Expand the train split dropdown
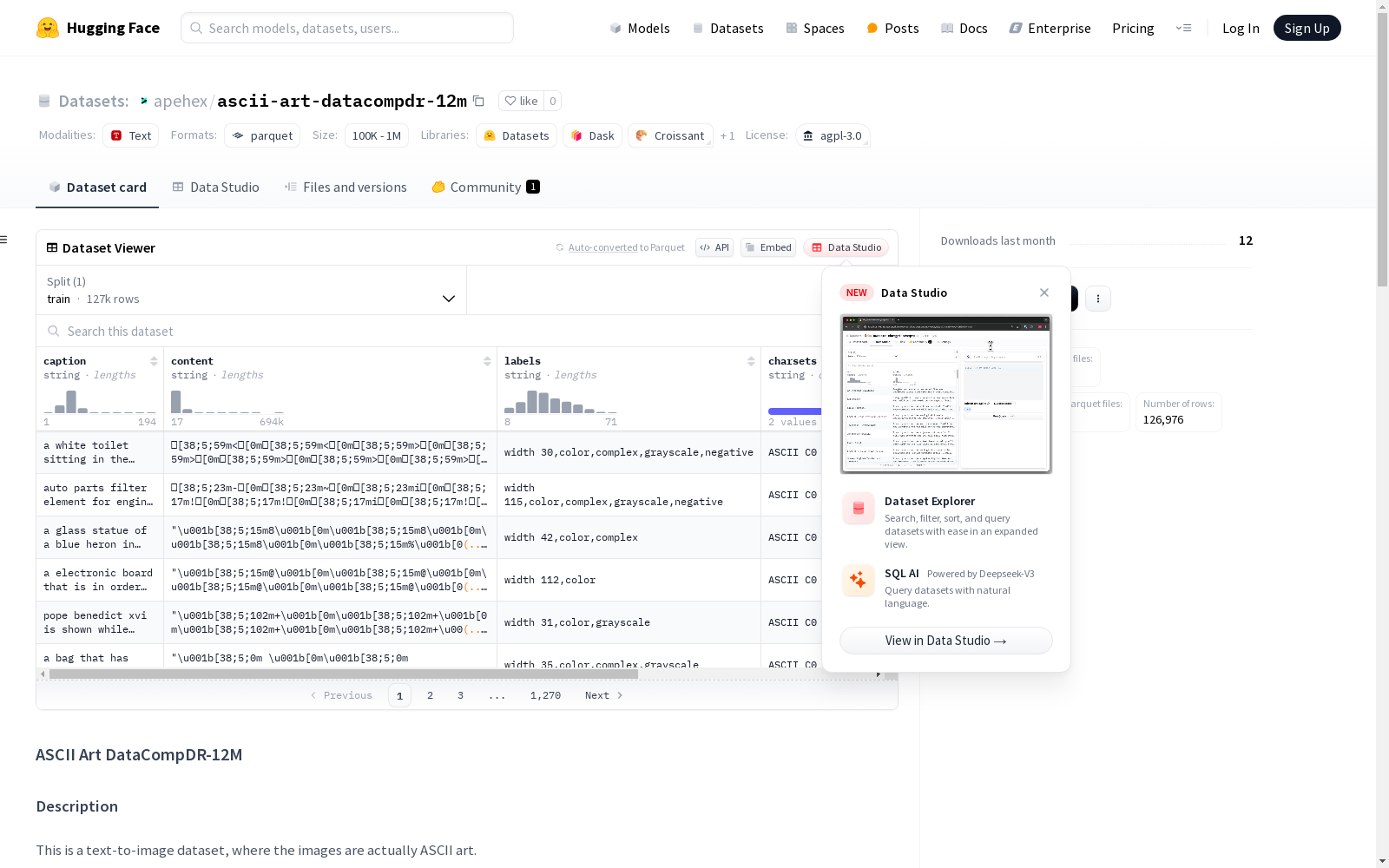 [252, 290]
